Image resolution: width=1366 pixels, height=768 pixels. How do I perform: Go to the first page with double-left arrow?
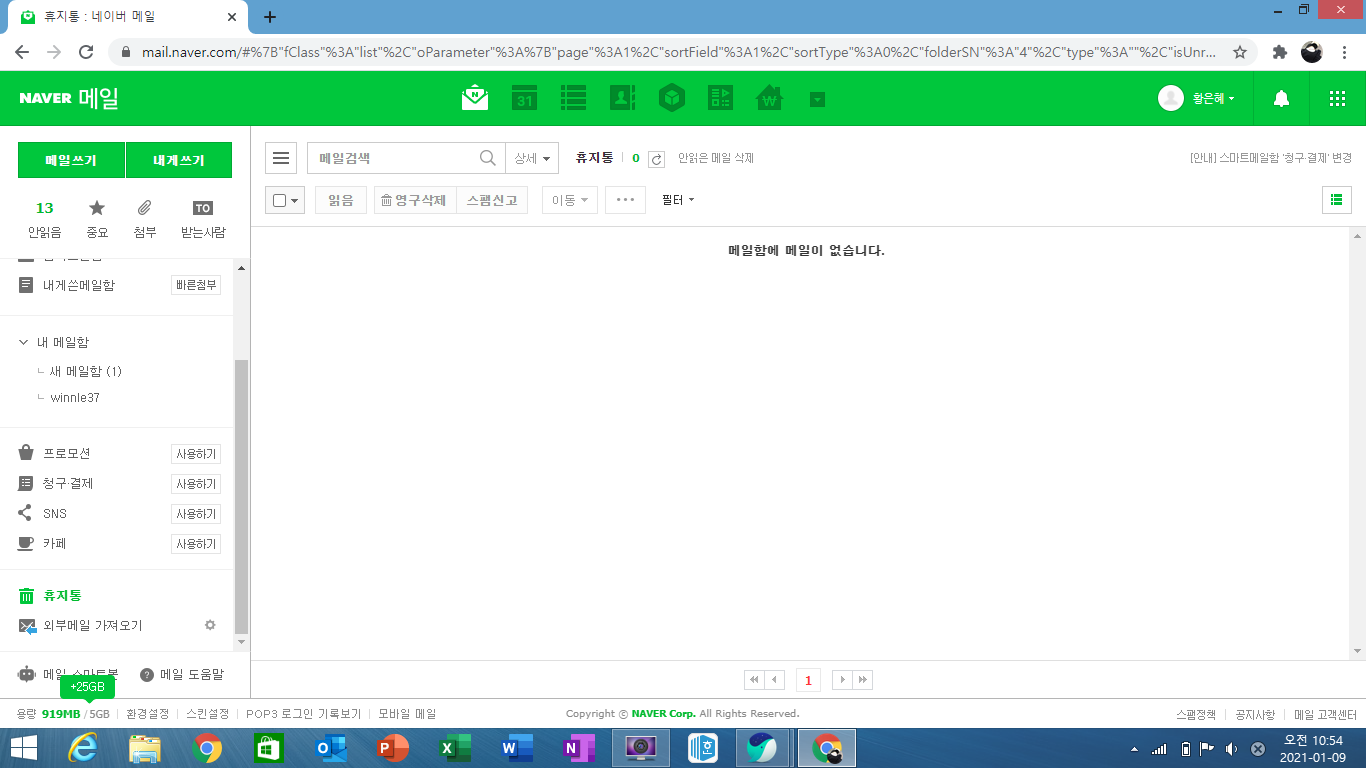coord(754,680)
